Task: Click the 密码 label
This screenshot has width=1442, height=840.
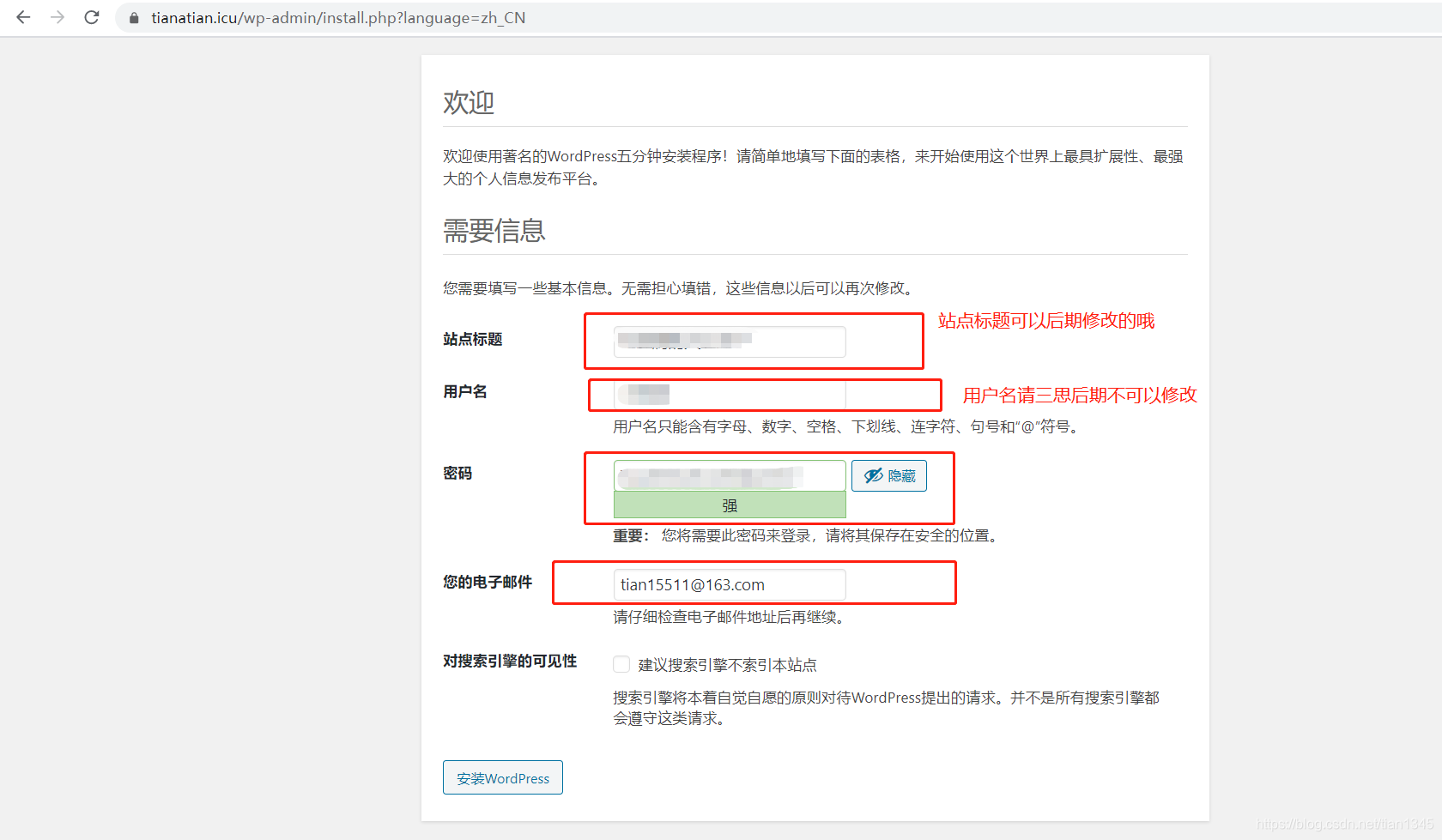Action: (x=457, y=473)
